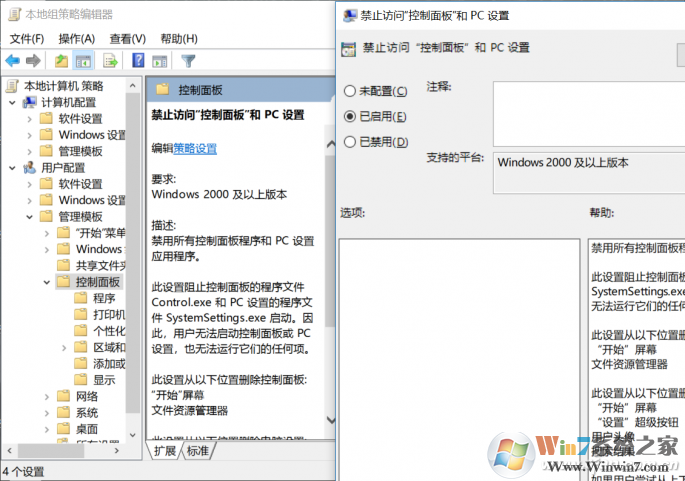Screen dimensions: 685x481
Task: Click into the 注释 comment text box
Action: coord(589,114)
